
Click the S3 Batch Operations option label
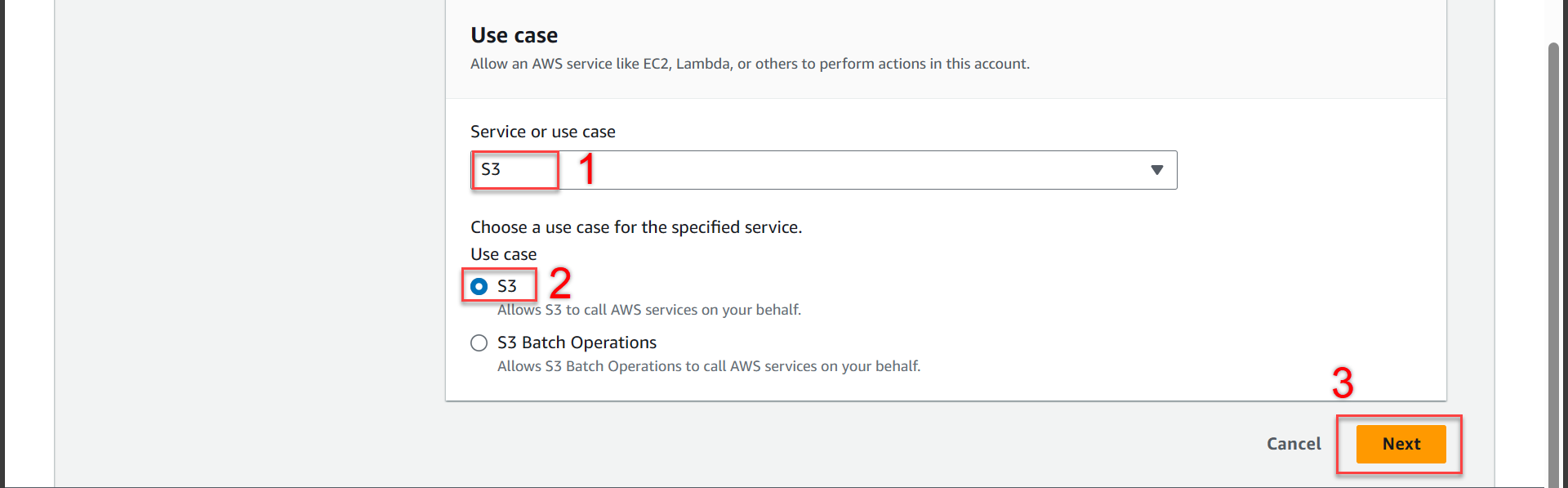point(577,342)
